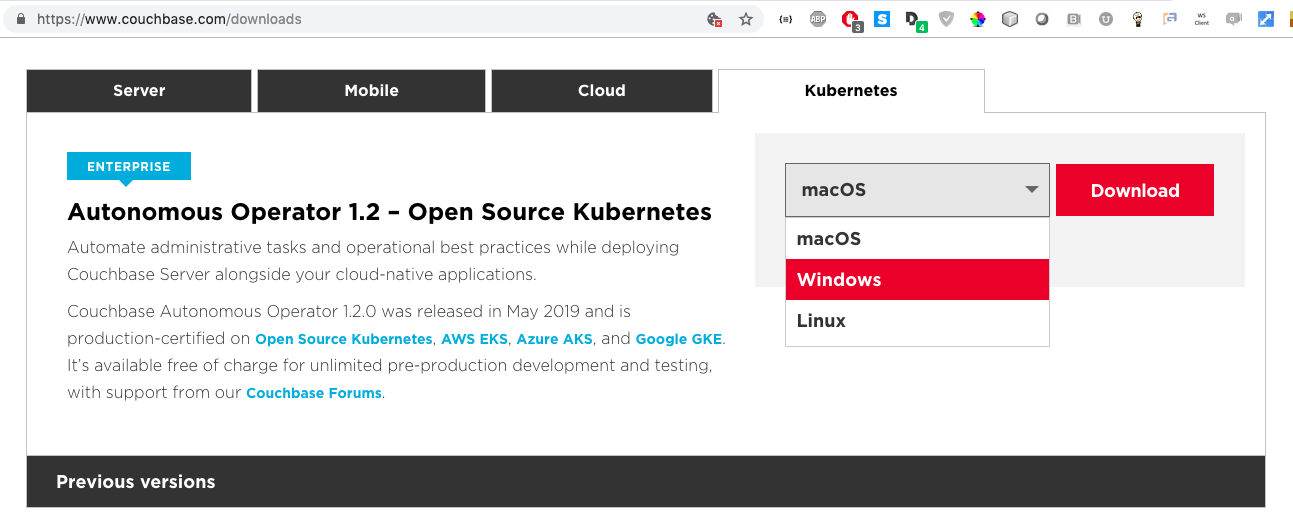Switch to the Server tab

(x=139, y=90)
